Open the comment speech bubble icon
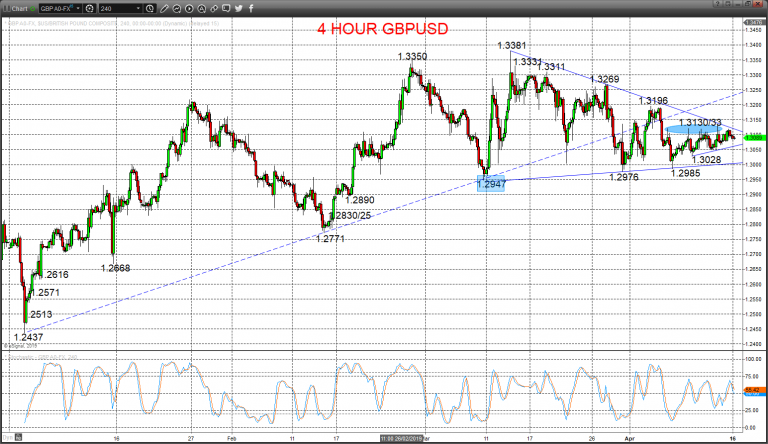 click(226, 8)
